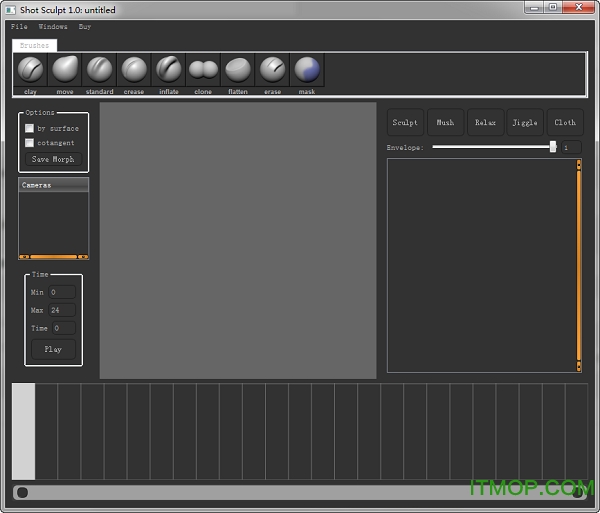The width and height of the screenshot is (600, 513).
Task: Click the Cameras list header
Action: pos(54,185)
